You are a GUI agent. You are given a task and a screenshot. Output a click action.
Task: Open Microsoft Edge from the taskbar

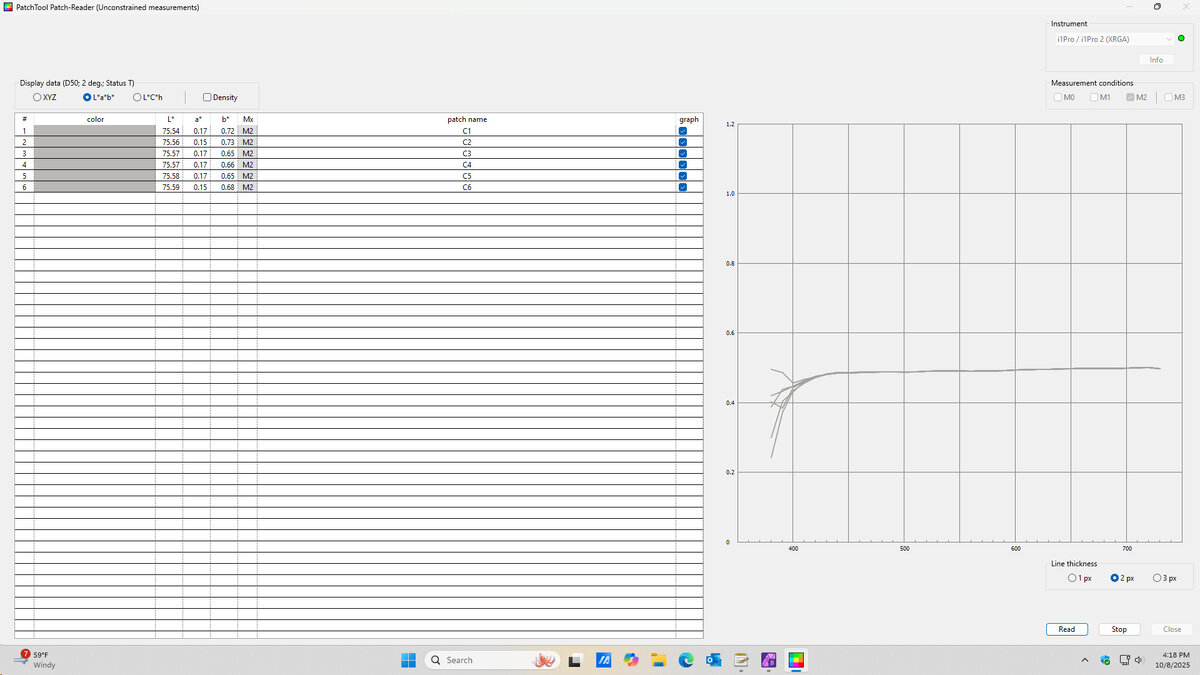pyautogui.click(x=686, y=660)
